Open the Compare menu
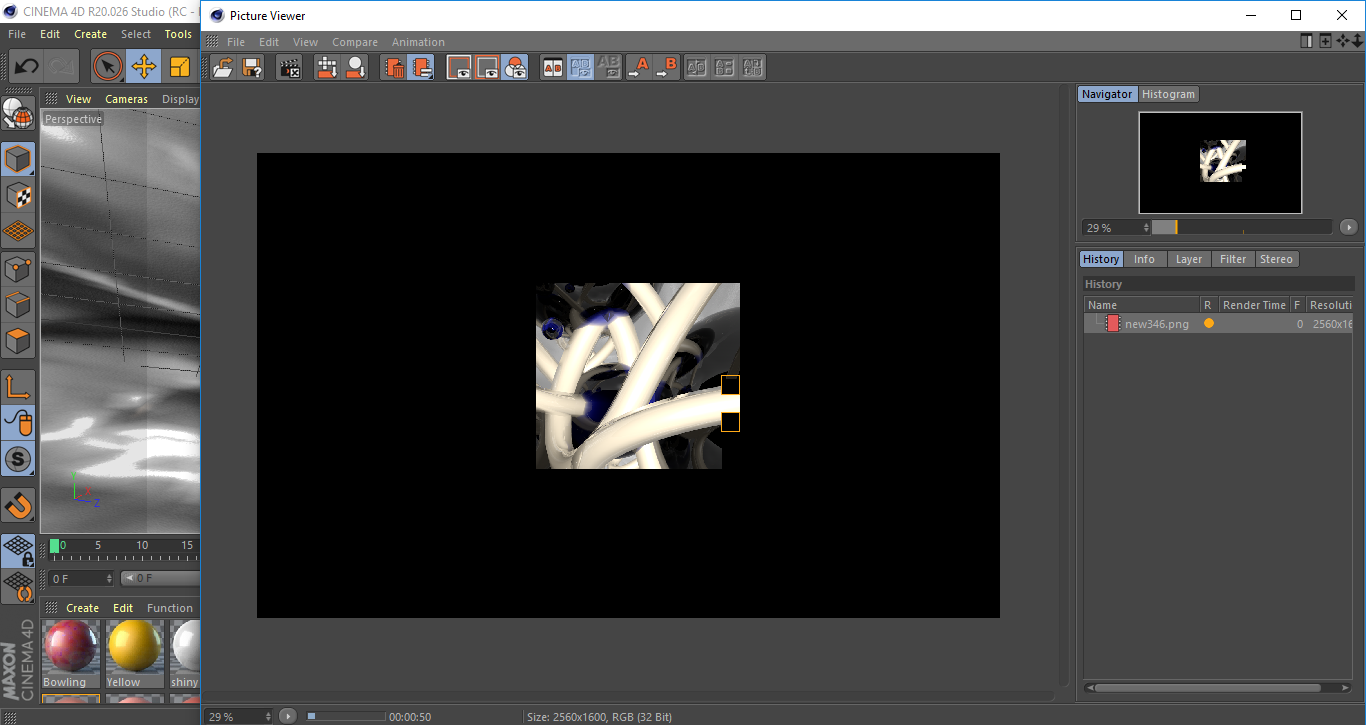This screenshot has height=725, width=1366. click(355, 42)
